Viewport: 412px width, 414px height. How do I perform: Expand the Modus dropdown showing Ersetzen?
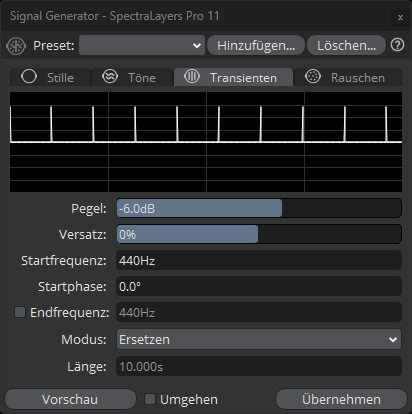259,339
